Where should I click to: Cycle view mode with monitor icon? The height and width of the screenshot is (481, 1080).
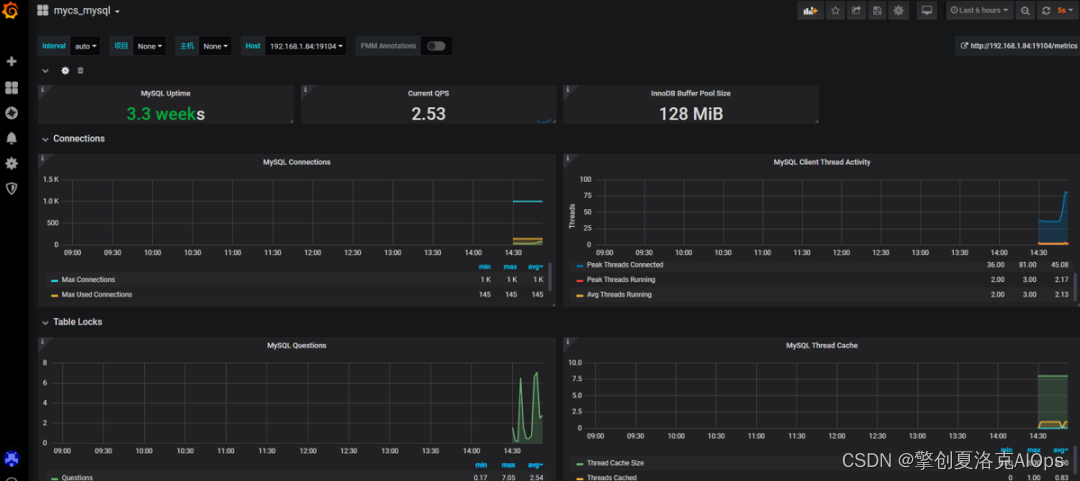click(x=927, y=10)
